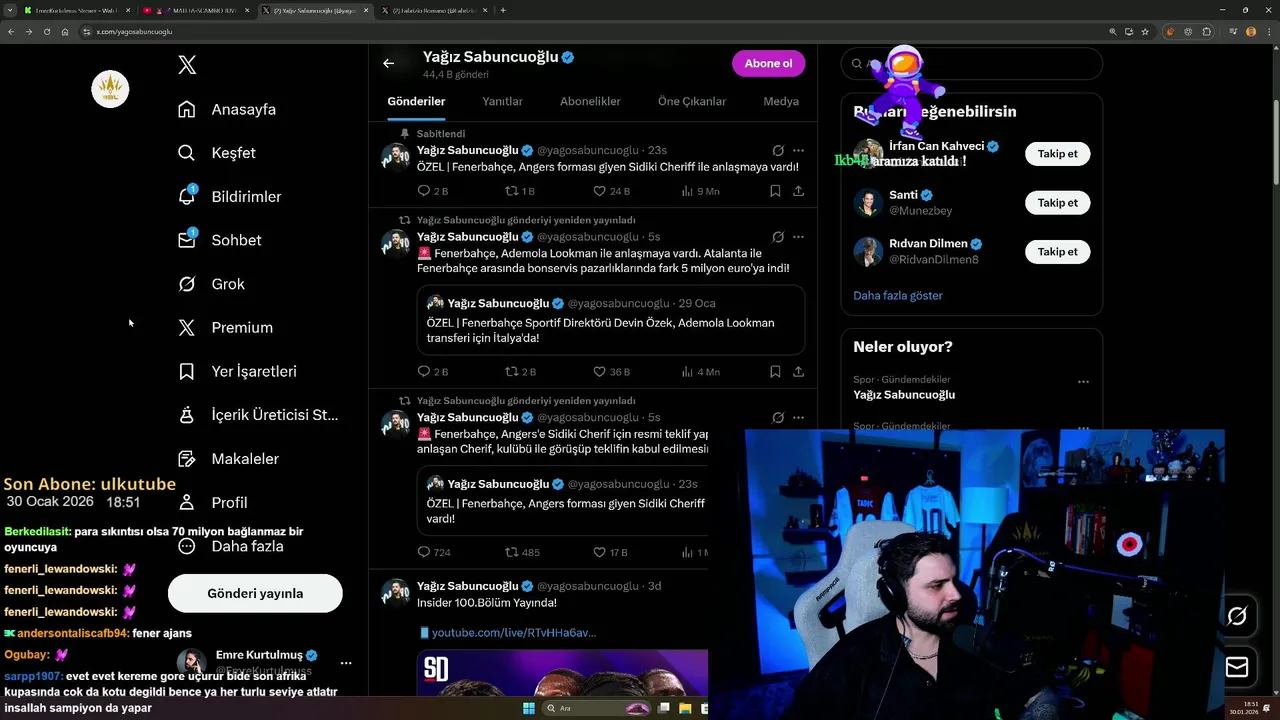Open Grok action on Angers offer post
Screen dimensions: 1280x720
(x=778, y=417)
